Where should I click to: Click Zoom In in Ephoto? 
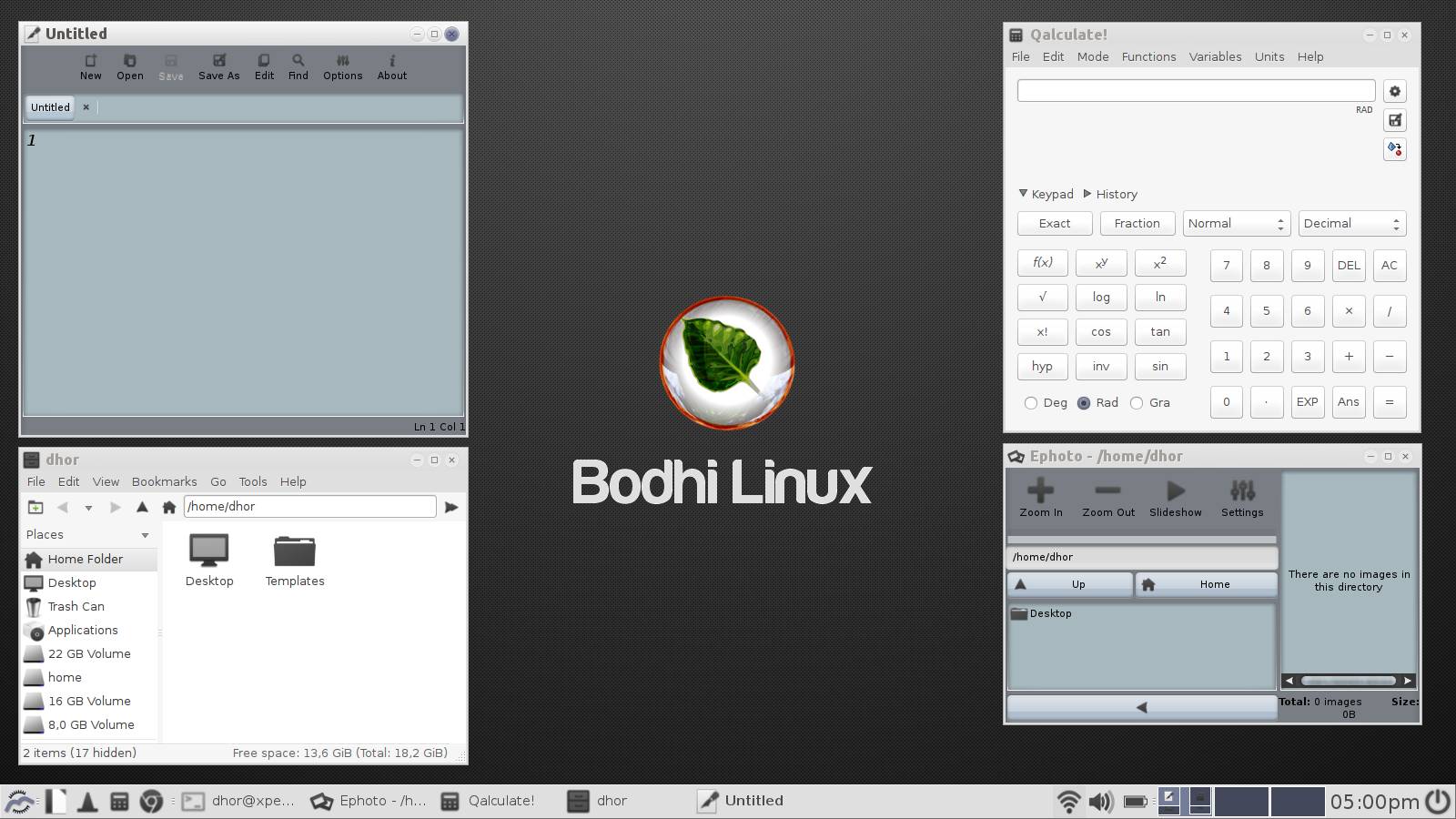click(x=1041, y=498)
